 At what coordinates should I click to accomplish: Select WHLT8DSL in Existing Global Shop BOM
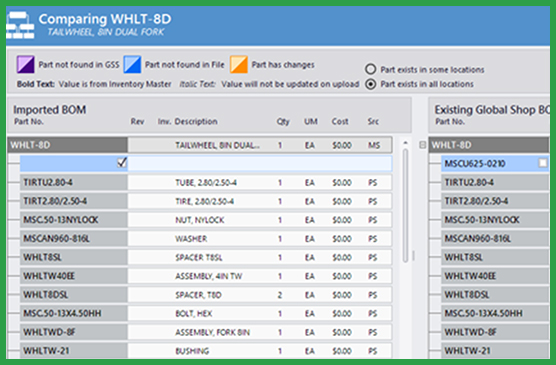[x=495, y=295]
